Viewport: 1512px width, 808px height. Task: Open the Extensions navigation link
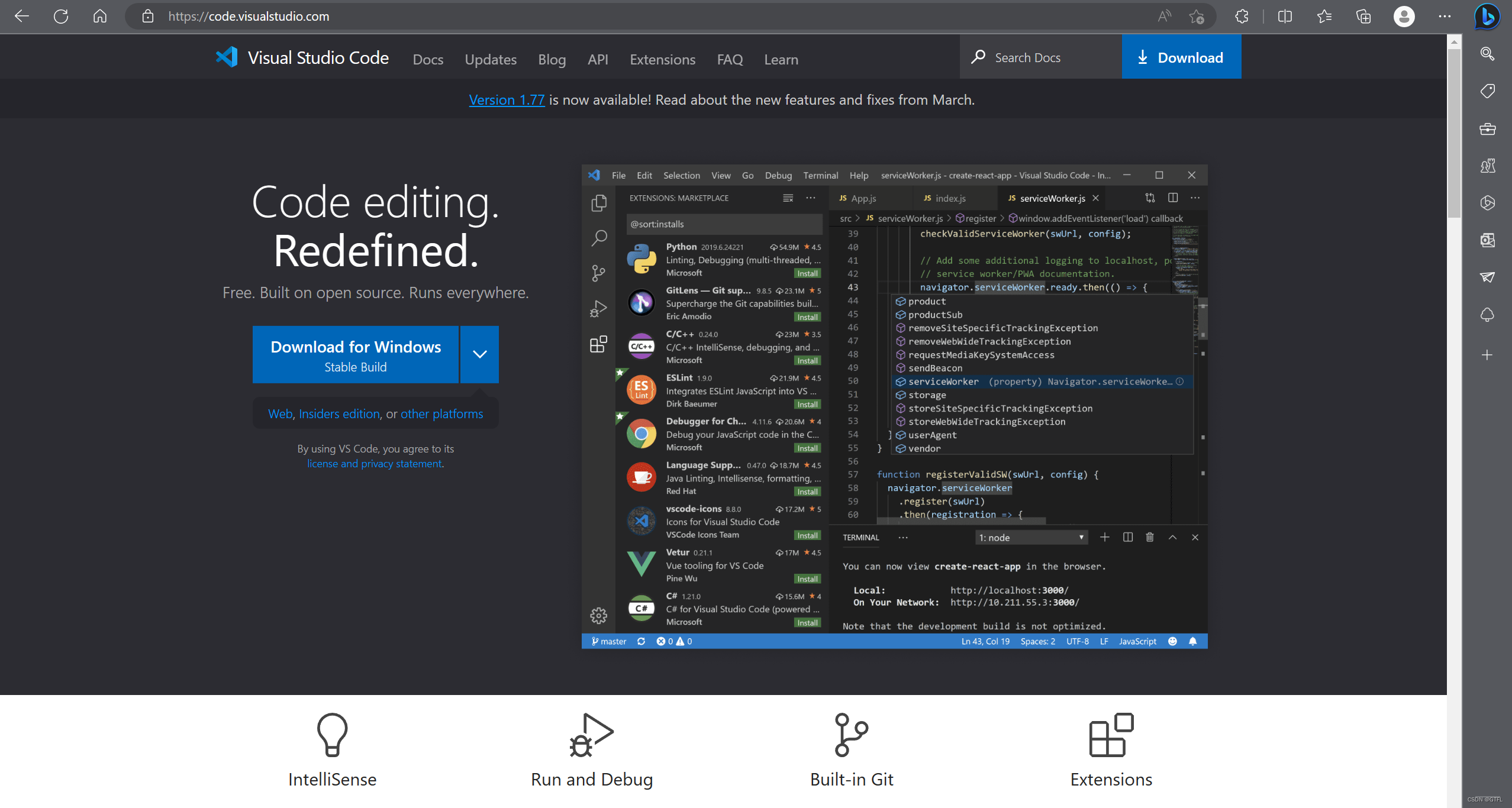(662, 60)
